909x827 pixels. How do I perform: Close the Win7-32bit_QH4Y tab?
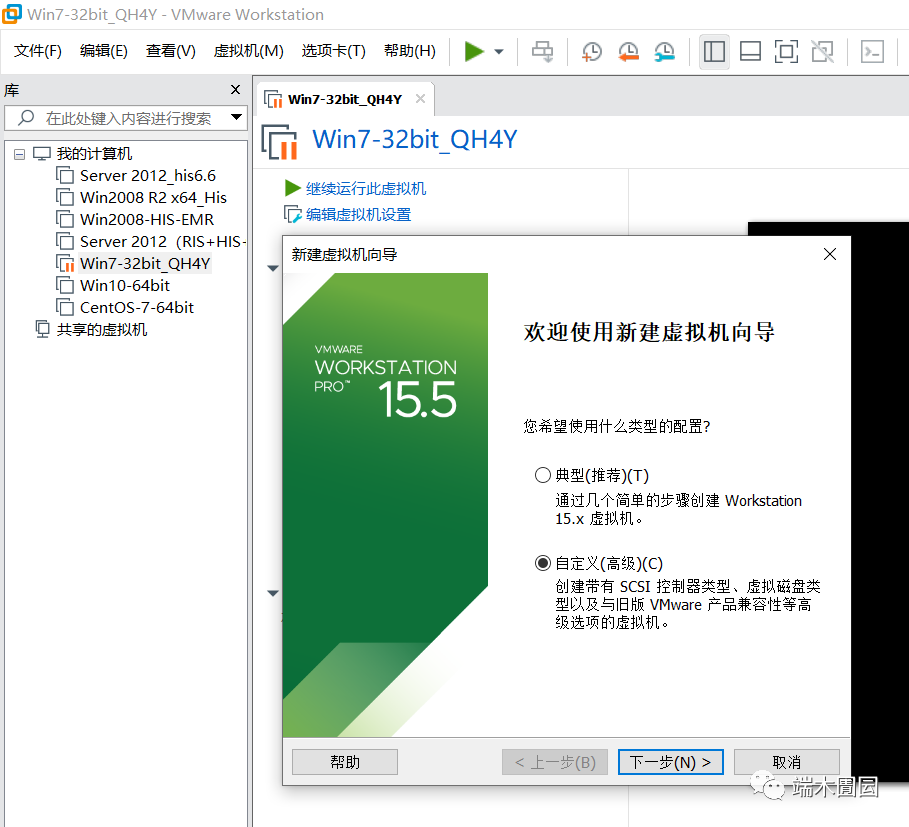point(420,99)
